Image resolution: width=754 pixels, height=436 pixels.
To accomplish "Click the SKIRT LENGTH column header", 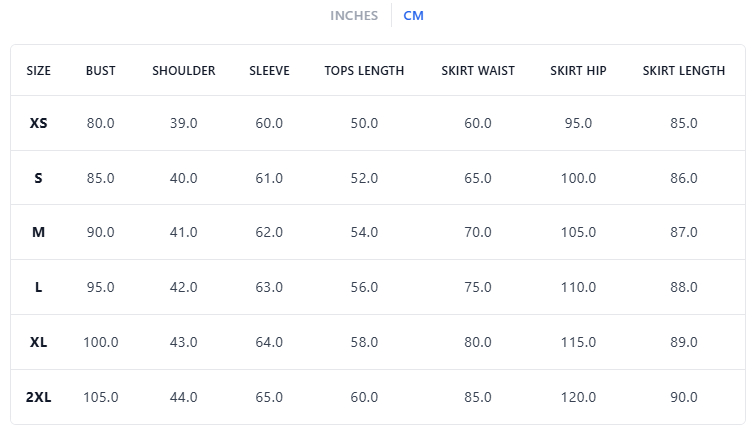I will 684,71.
